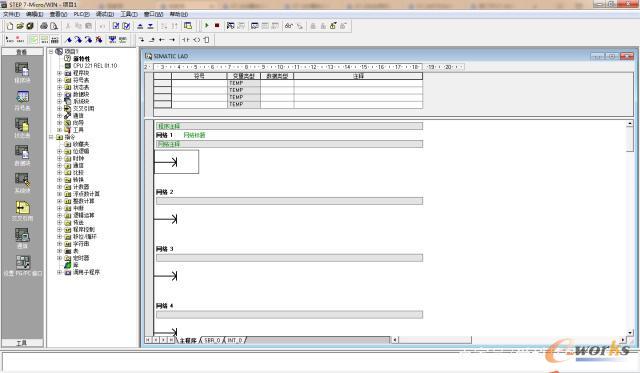Click the Upload triangle toolbar icon
Viewport: 640px width, 373px height.
pos(140,26)
